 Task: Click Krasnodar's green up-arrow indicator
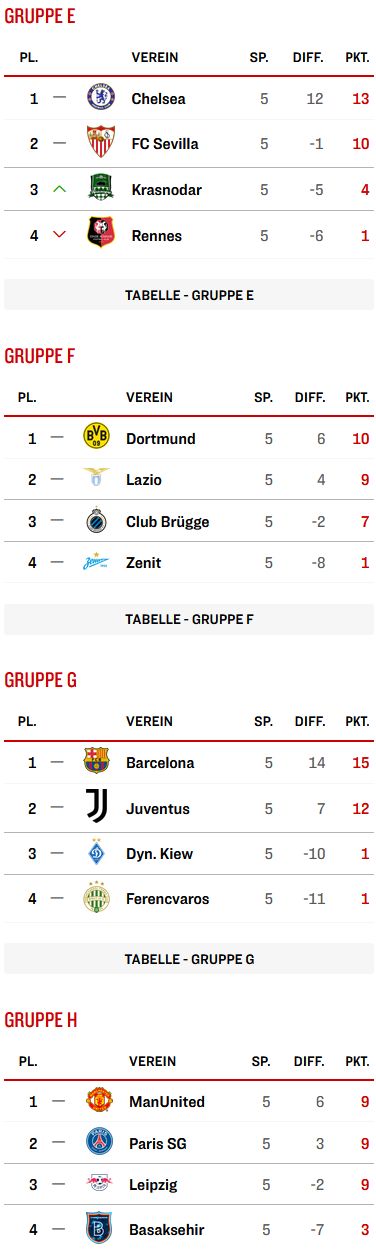tap(59, 189)
